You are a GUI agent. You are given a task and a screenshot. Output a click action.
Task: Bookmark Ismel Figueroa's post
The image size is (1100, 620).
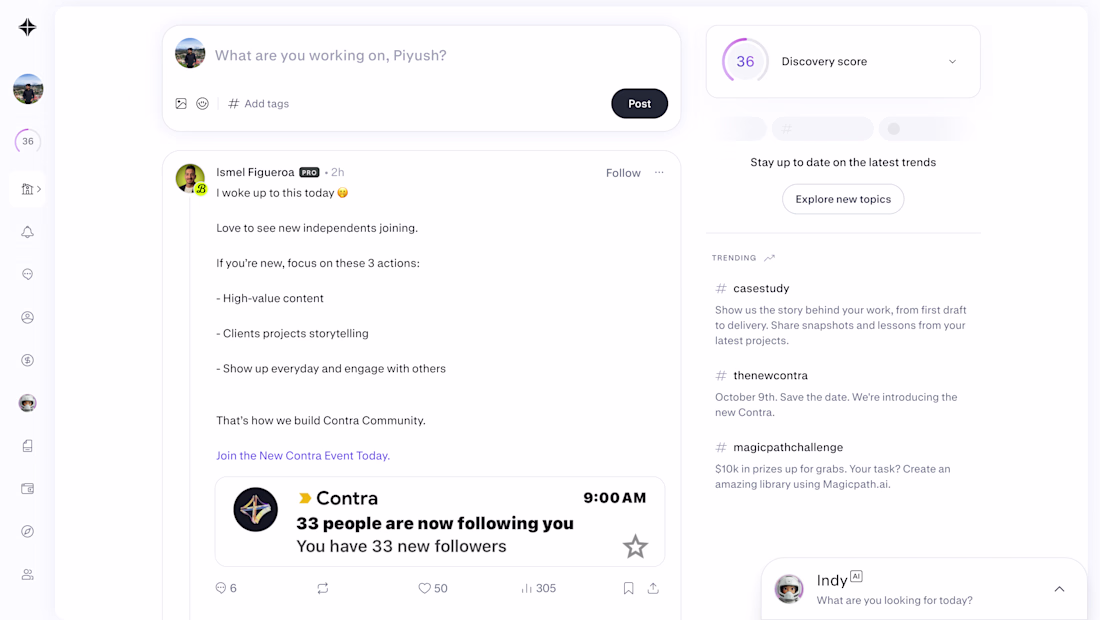click(628, 589)
